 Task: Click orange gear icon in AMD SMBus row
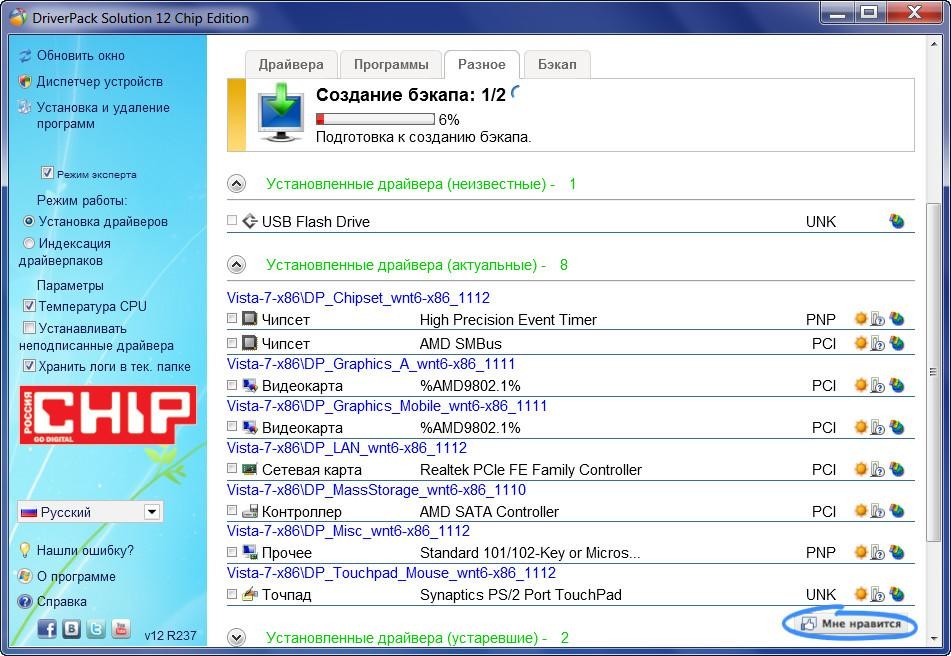[861, 343]
